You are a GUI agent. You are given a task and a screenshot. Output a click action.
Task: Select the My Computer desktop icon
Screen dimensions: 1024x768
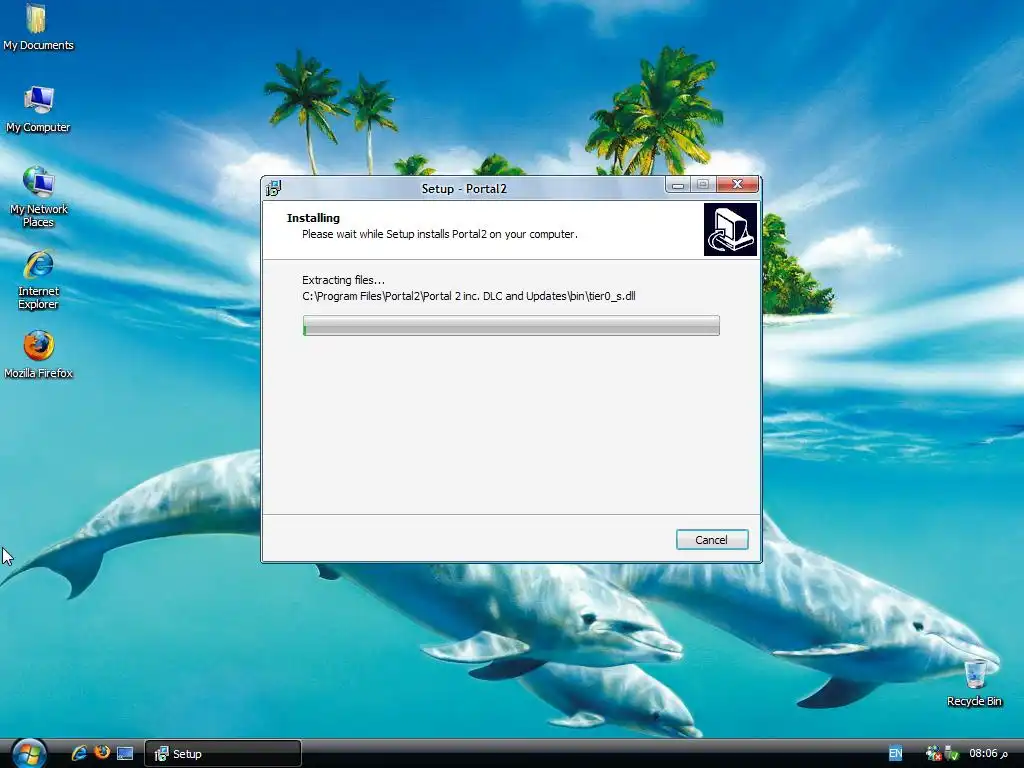point(38,110)
